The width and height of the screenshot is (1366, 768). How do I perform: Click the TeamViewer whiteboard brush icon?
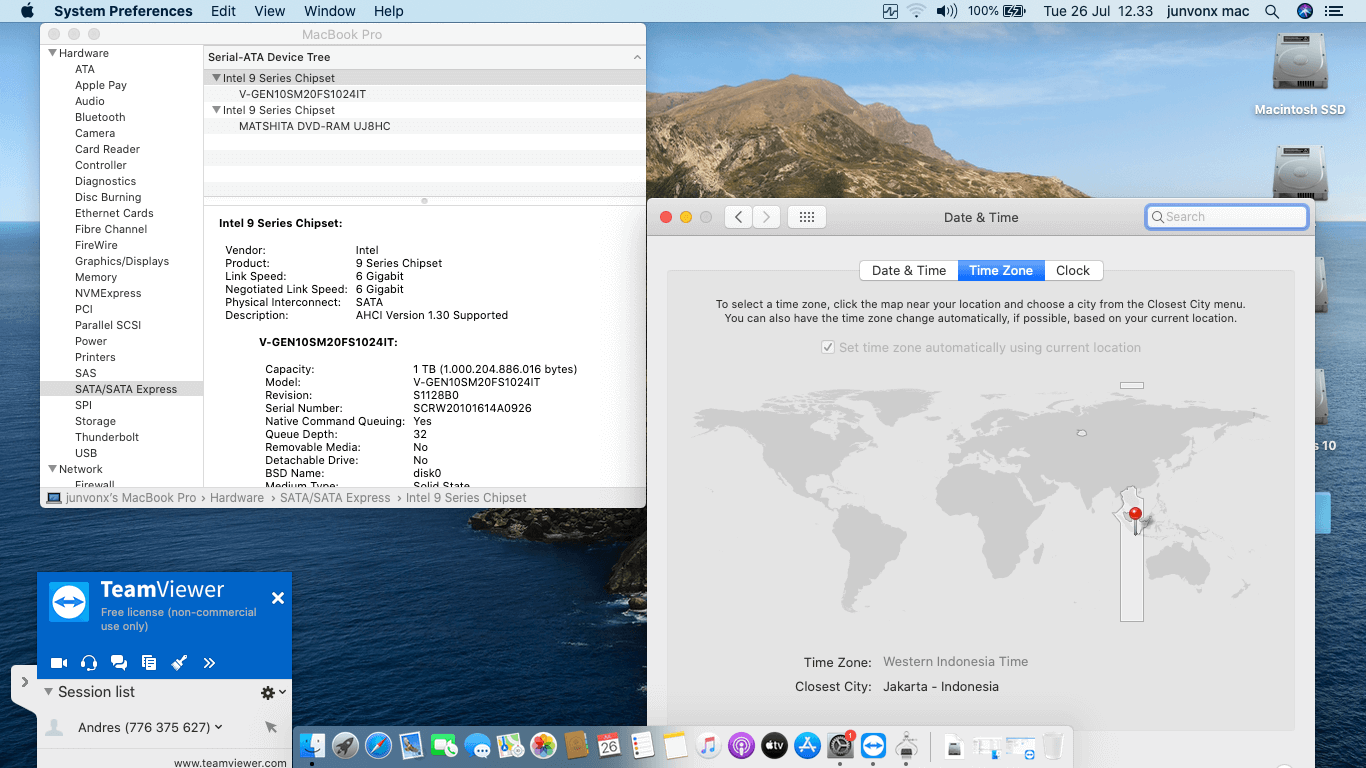click(x=179, y=663)
